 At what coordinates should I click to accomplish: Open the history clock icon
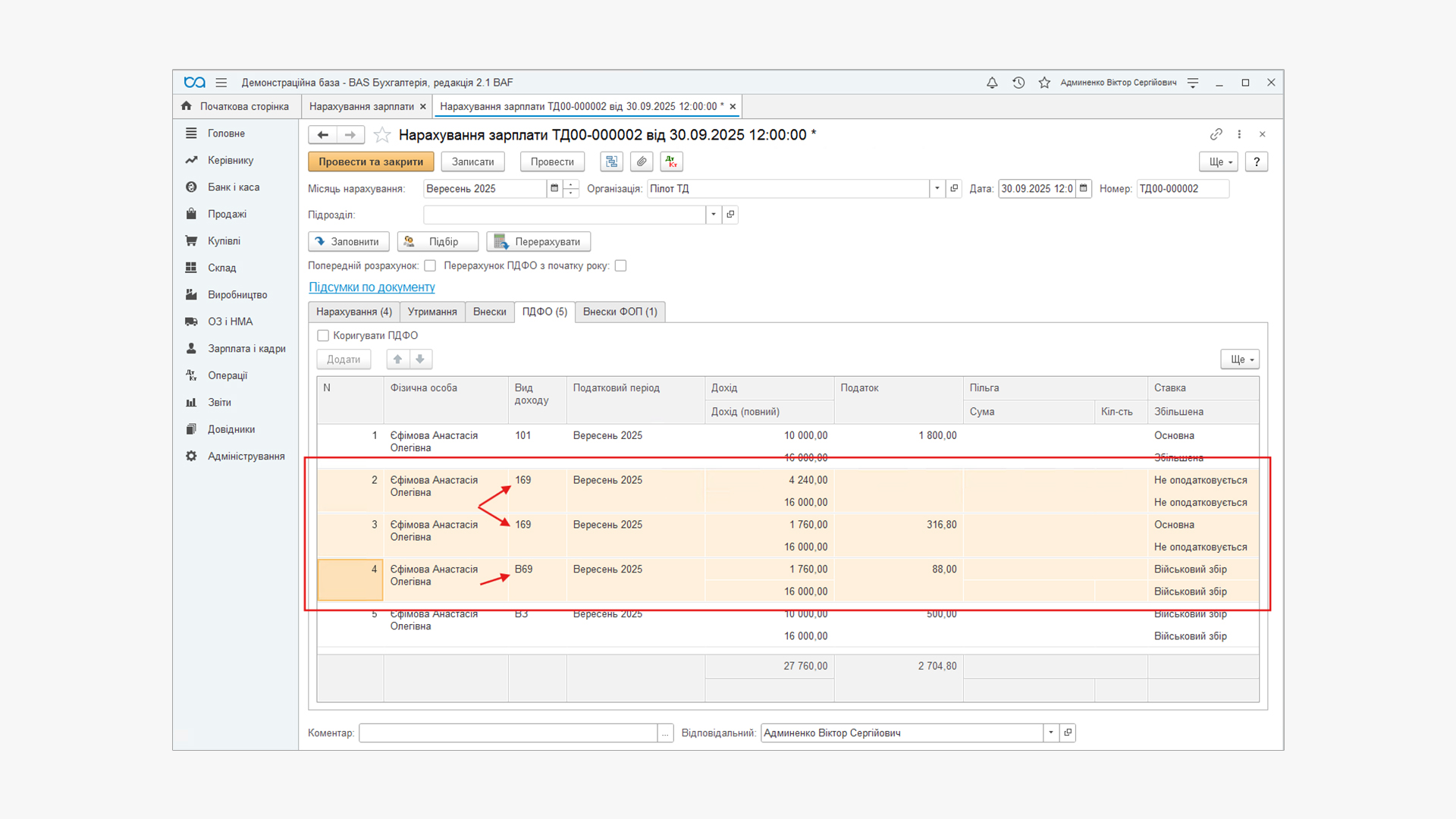(x=1018, y=83)
